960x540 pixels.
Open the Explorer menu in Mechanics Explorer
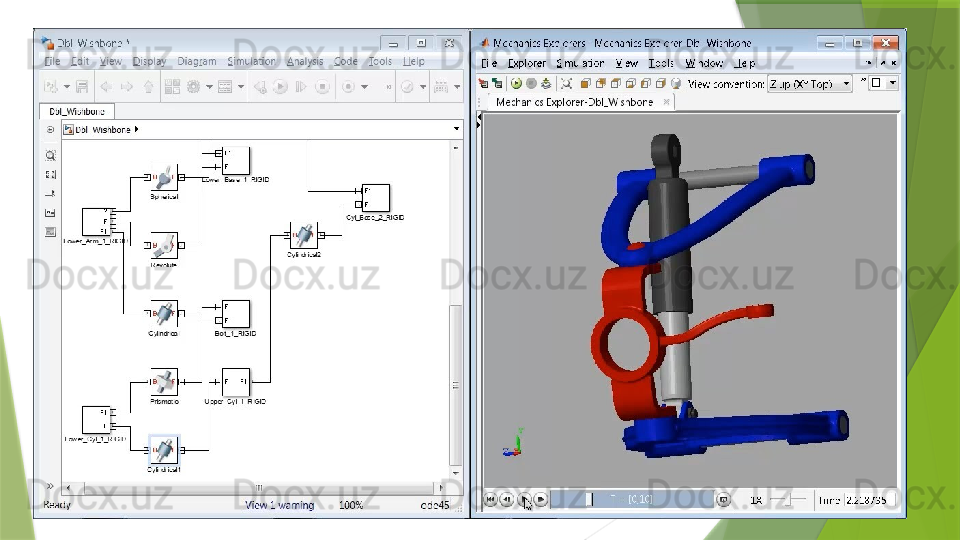pyautogui.click(x=527, y=63)
